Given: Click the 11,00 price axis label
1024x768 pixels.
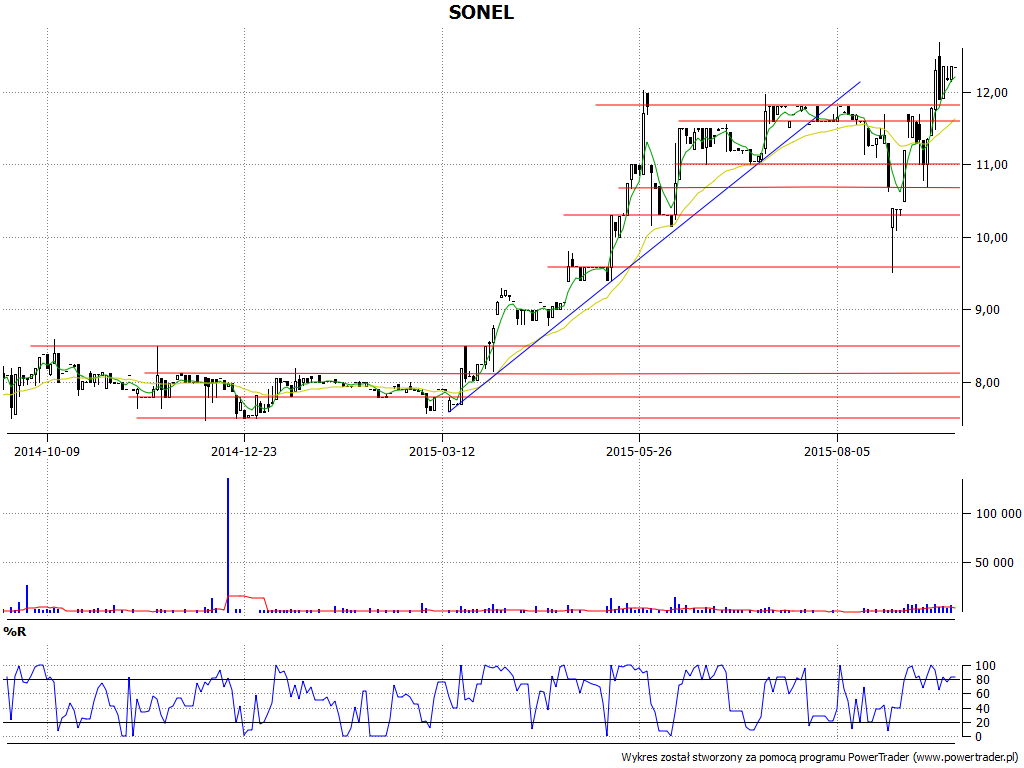Looking at the screenshot, I should pyautogui.click(x=991, y=165).
